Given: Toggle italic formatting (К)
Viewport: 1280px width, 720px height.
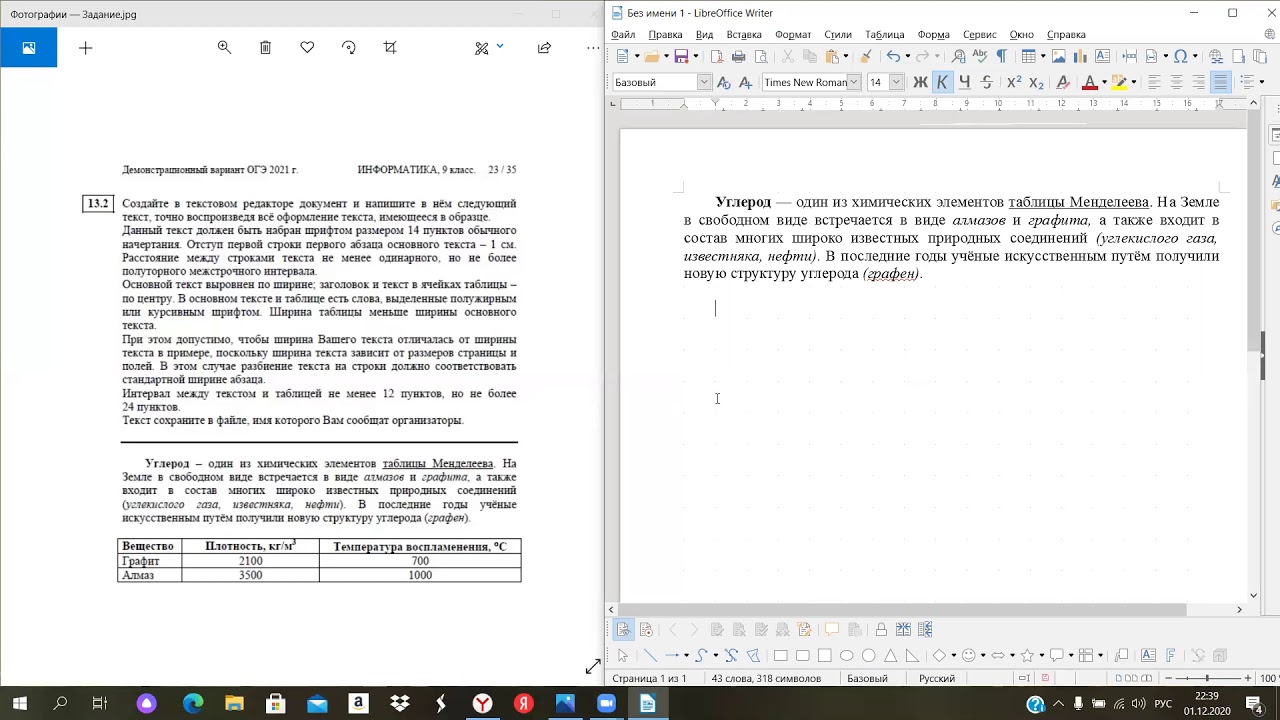Looking at the screenshot, I should [942, 82].
